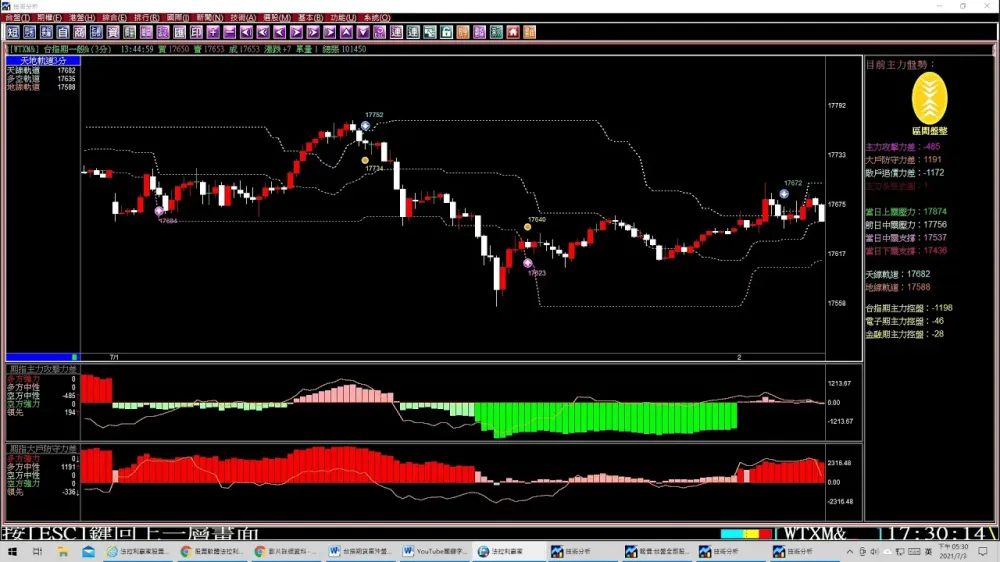Open the 技術(A) menu

(x=243, y=18)
